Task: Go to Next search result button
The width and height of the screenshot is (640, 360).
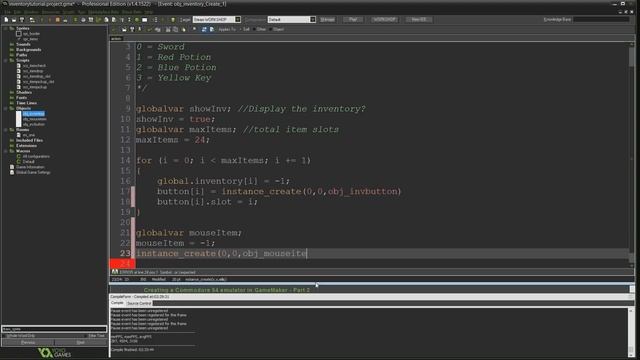Action: [80, 342]
